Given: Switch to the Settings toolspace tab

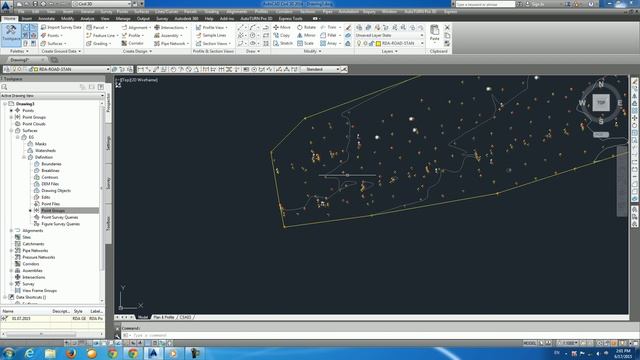Looking at the screenshot, I should coord(108,143).
